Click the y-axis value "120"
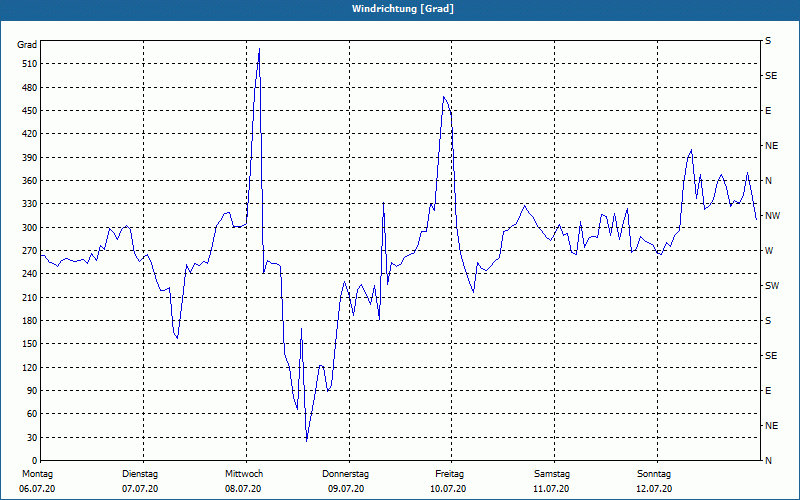The height and width of the screenshot is (500, 800). pos(28,367)
